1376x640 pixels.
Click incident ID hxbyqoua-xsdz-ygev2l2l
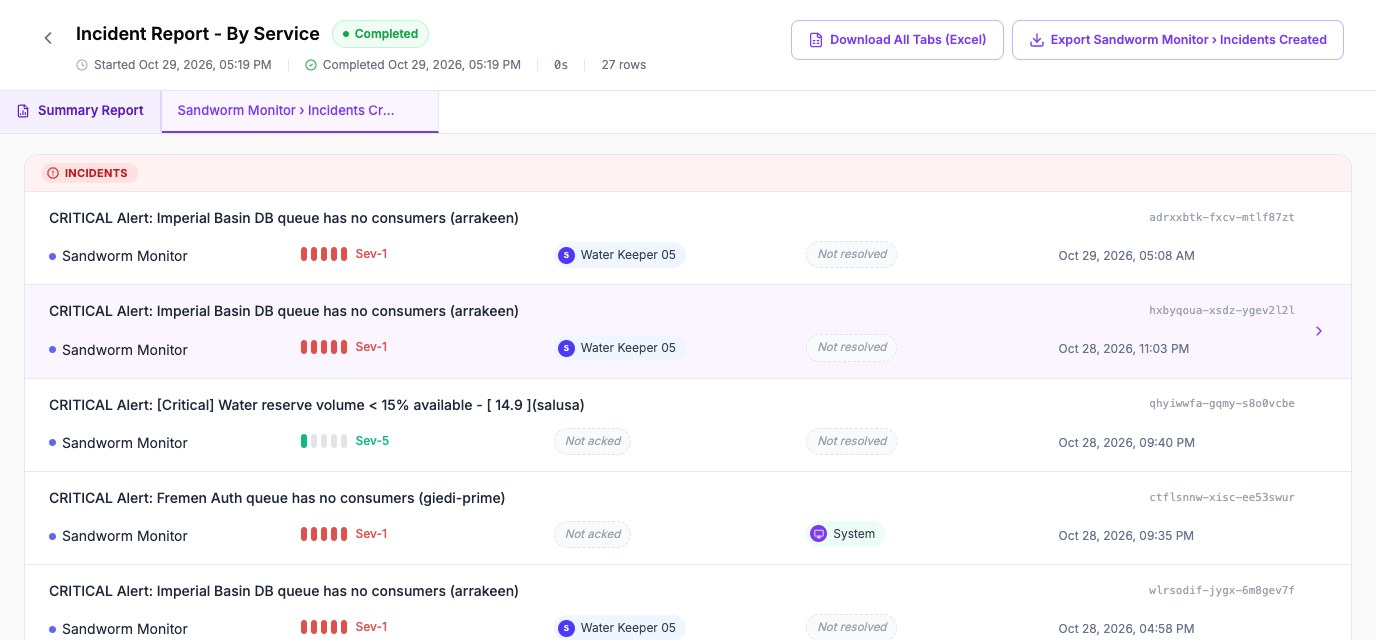pos(1222,311)
